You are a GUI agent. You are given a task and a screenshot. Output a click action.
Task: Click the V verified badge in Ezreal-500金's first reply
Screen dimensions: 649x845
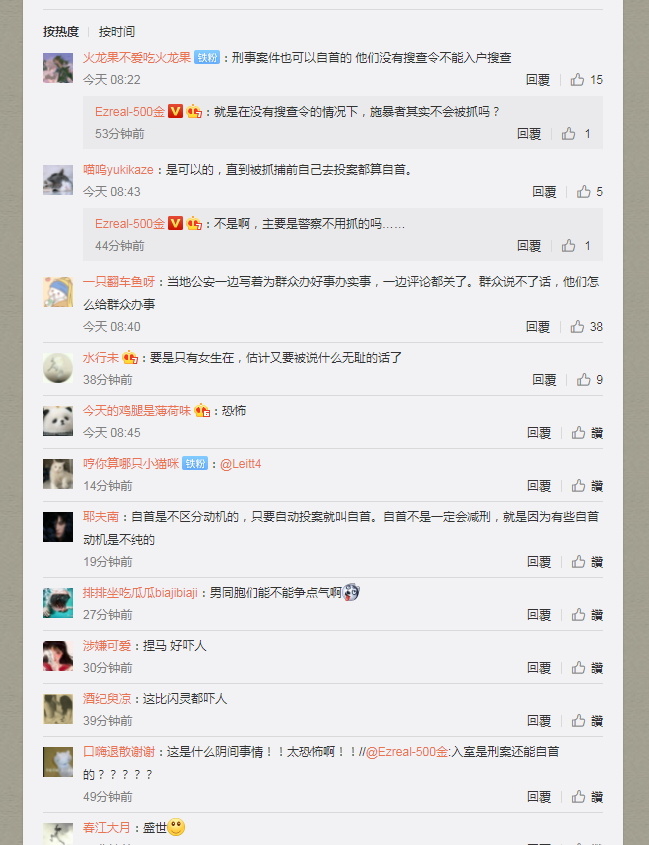click(x=175, y=112)
